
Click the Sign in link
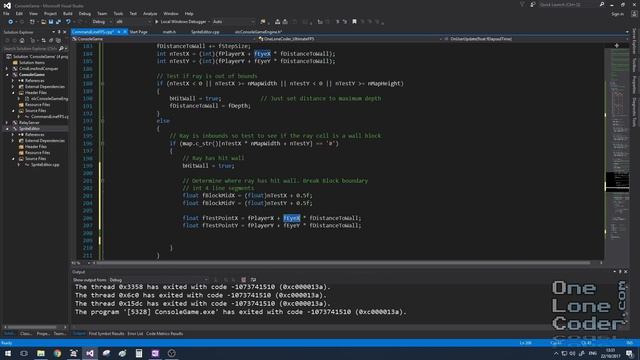click(617, 14)
